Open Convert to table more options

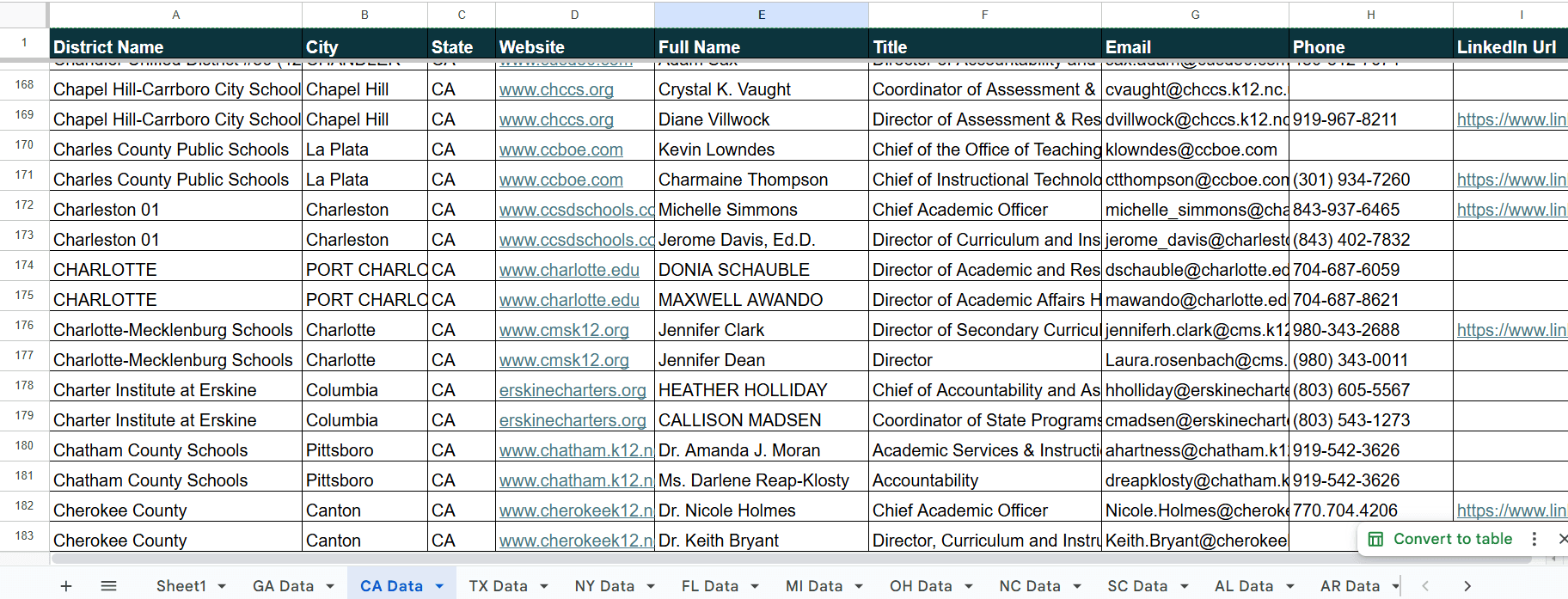pyautogui.click(x=1534, y=539)
